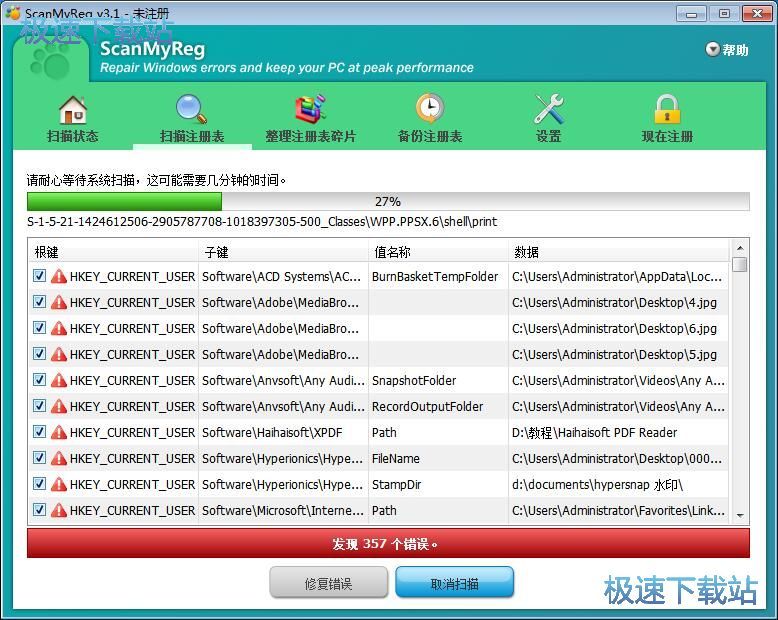Click the 取消扫描 button
Image resolution: width=778 pixels, height=620 pixels.
454,583
